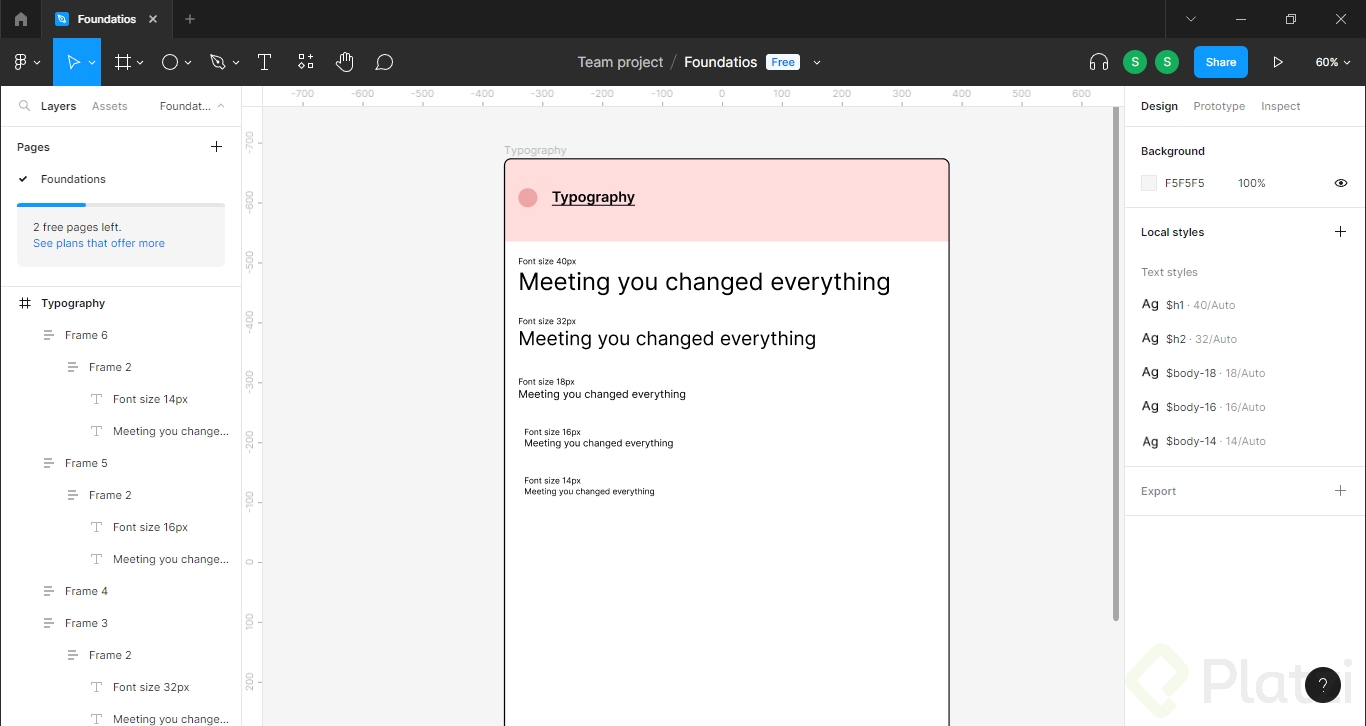The width and height of the screenshot is (1366, 726).
Task: Select the Pen tool
Action: tap(218, 62)
